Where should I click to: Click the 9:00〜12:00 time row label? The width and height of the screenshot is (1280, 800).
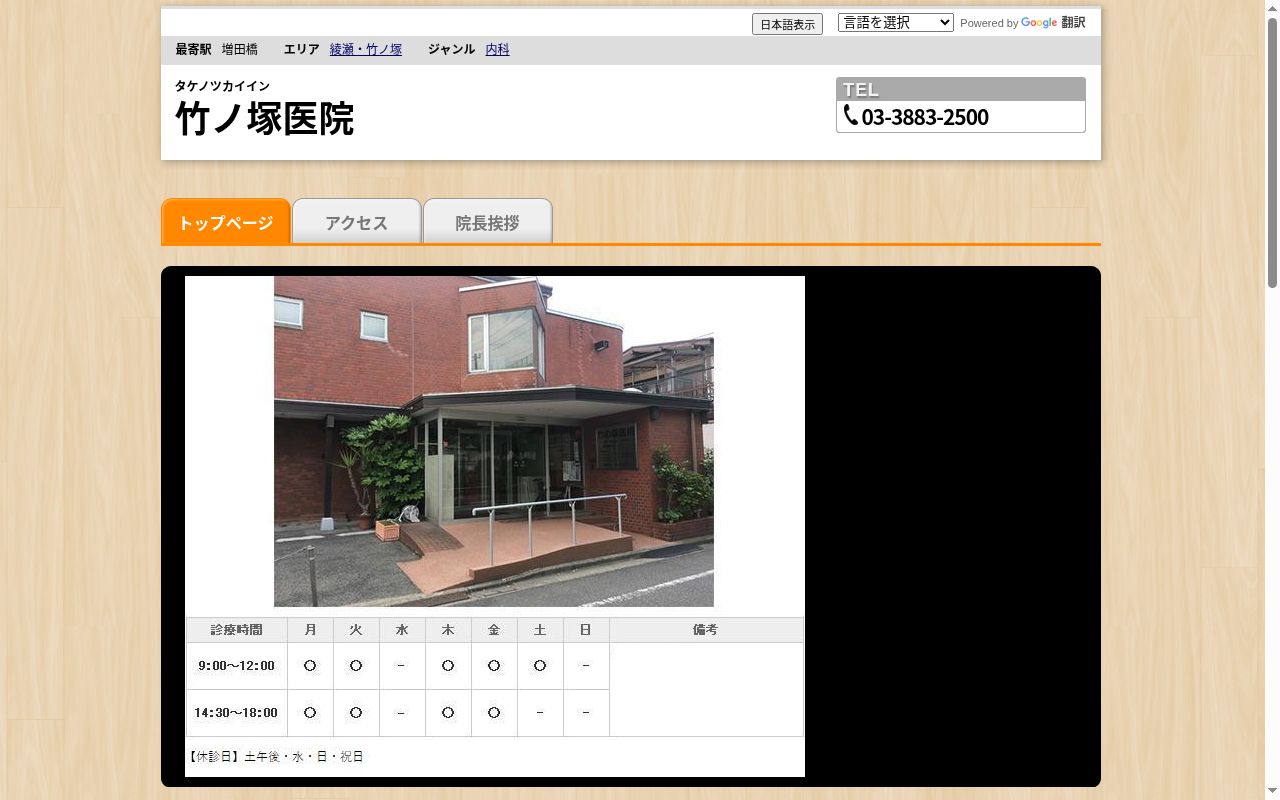click(237, 666)
